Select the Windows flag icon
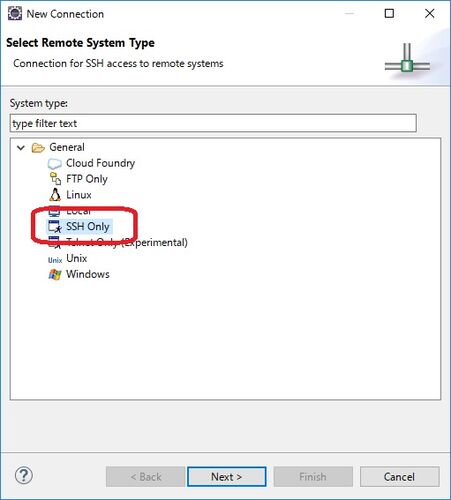The image size is (451, 500). 55,275
